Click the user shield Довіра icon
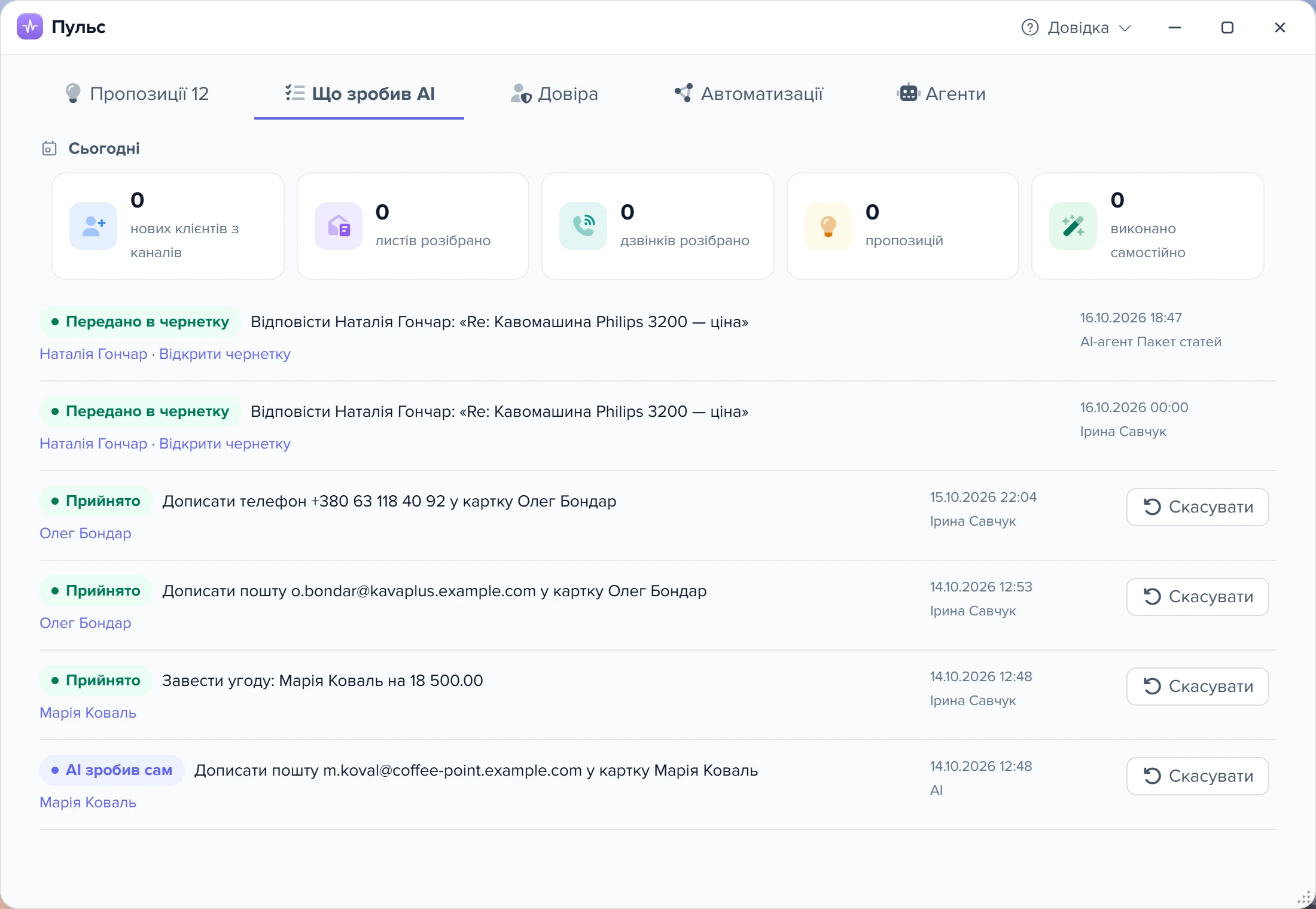The image size is (1316, 909). tap(521, 93)
